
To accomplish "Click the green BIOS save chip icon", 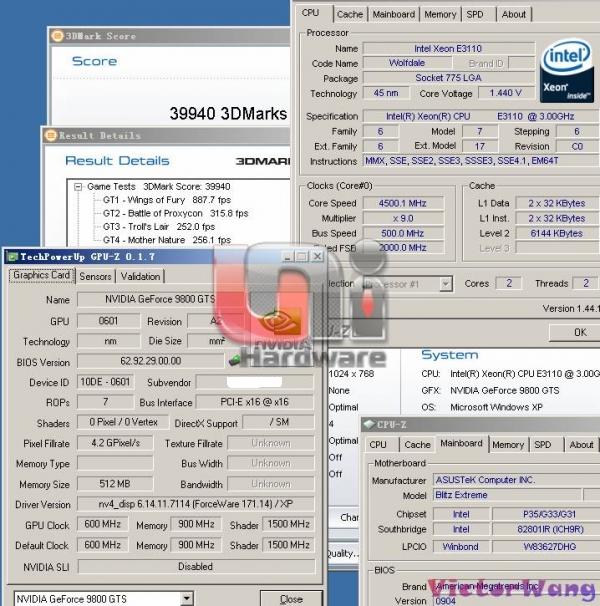I will pos(234,361).
